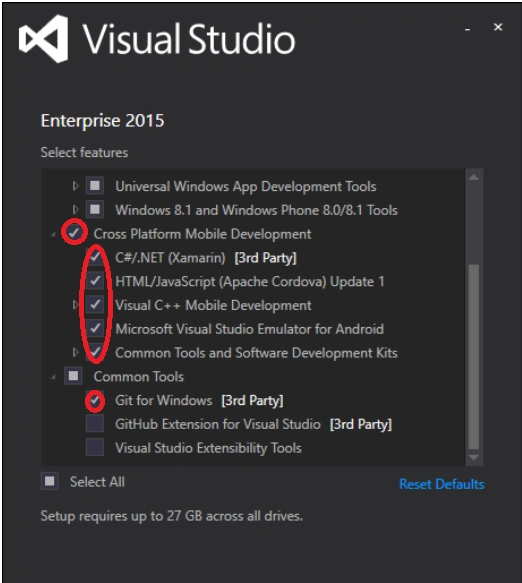Uncheck Microsoft Visual Studio Emulator for Android
522x583 pixels.
[95, 328]
